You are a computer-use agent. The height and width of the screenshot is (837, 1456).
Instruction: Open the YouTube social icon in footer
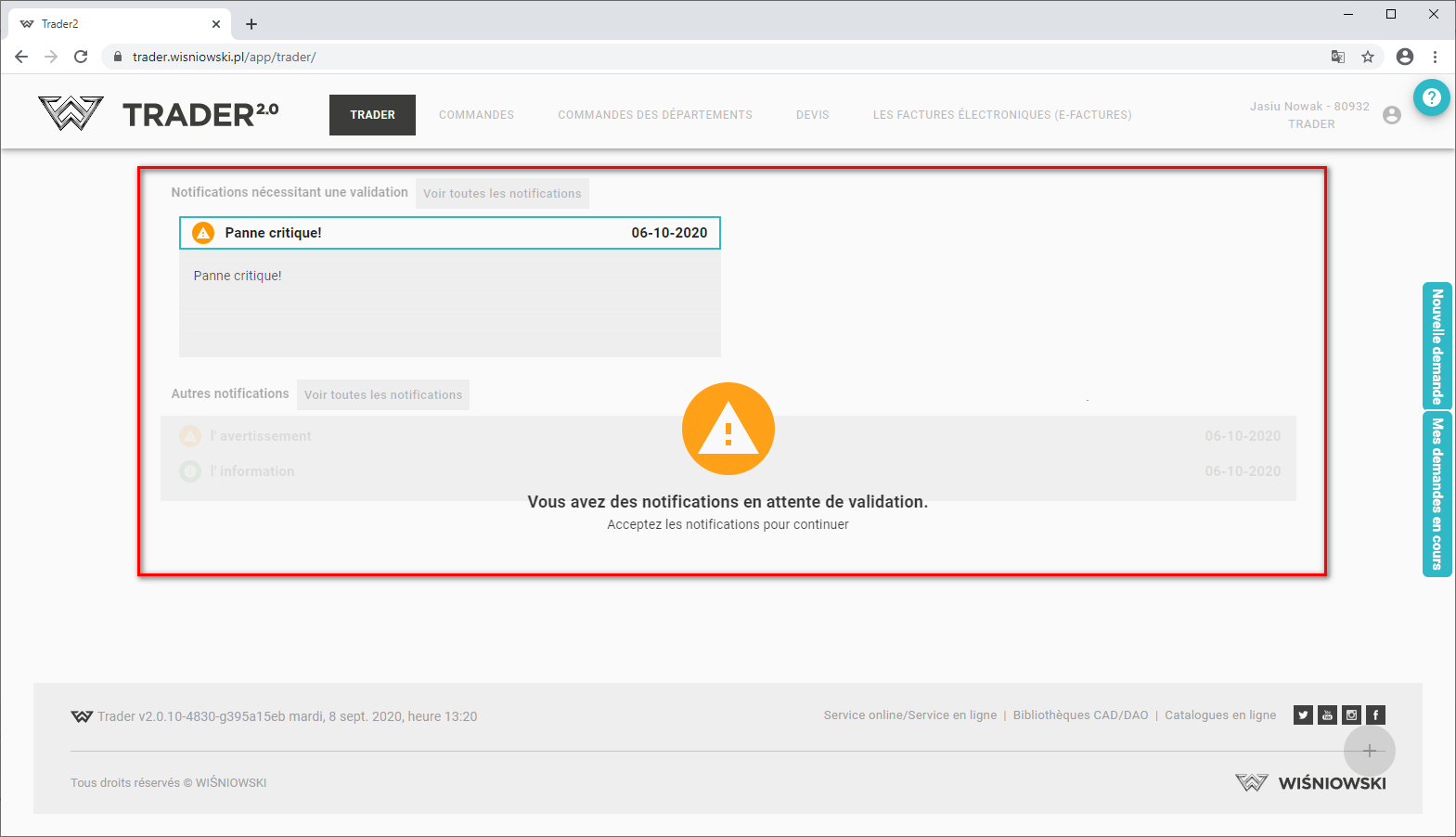[1327, 715]
